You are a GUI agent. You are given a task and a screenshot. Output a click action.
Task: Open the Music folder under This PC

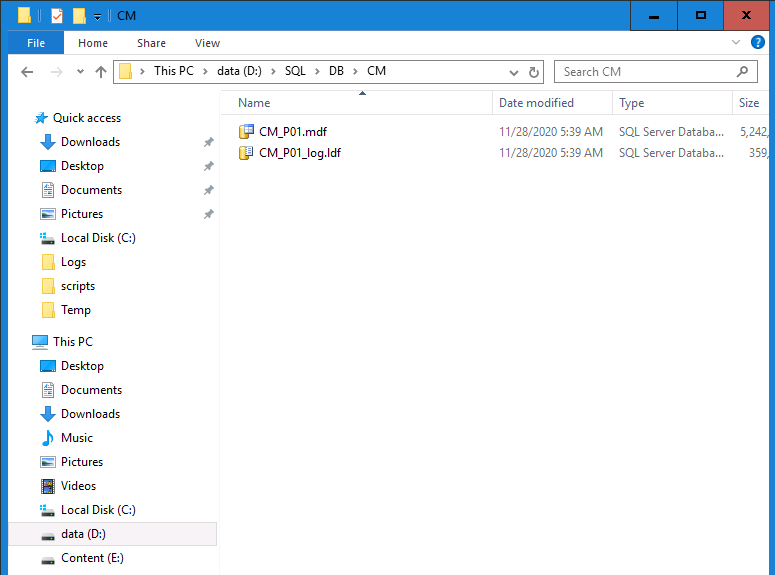(77, 438)
